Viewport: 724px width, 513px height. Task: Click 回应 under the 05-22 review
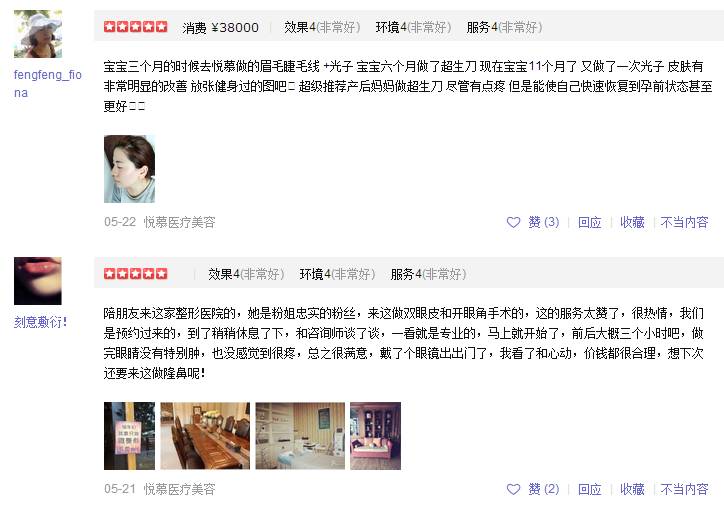pos(590,222)
